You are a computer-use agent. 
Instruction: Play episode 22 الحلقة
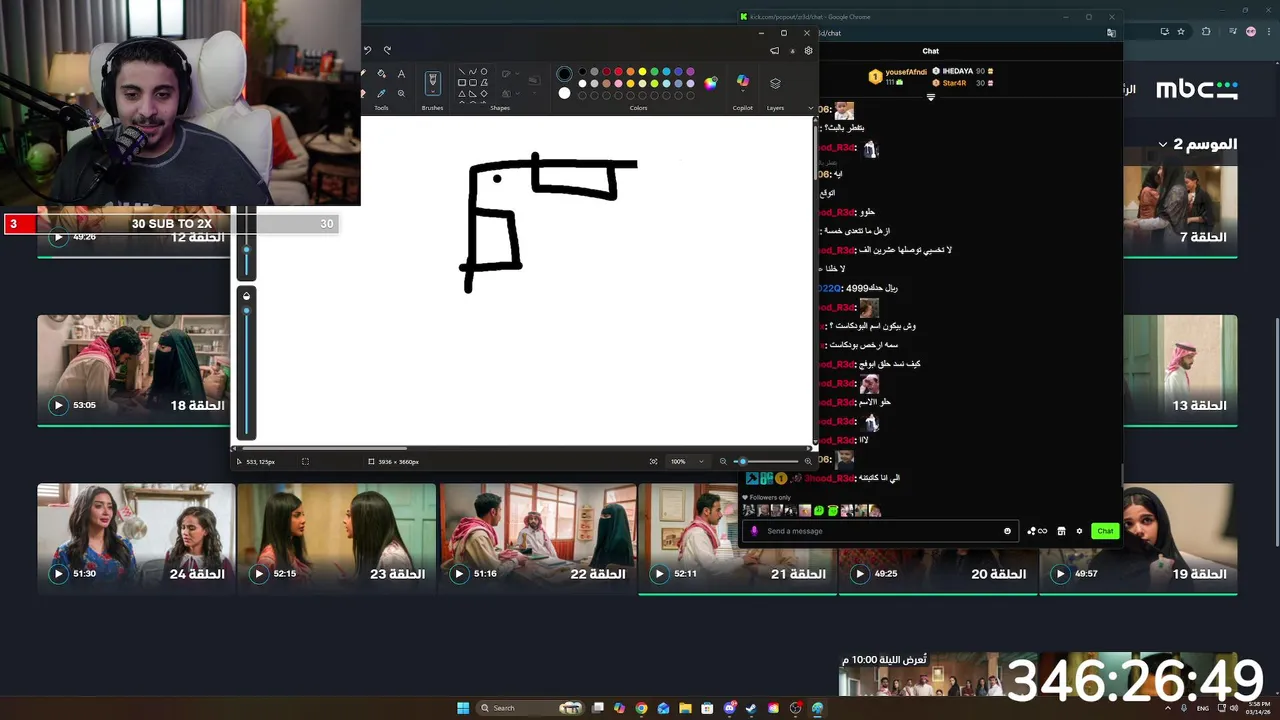coord(458,574)
